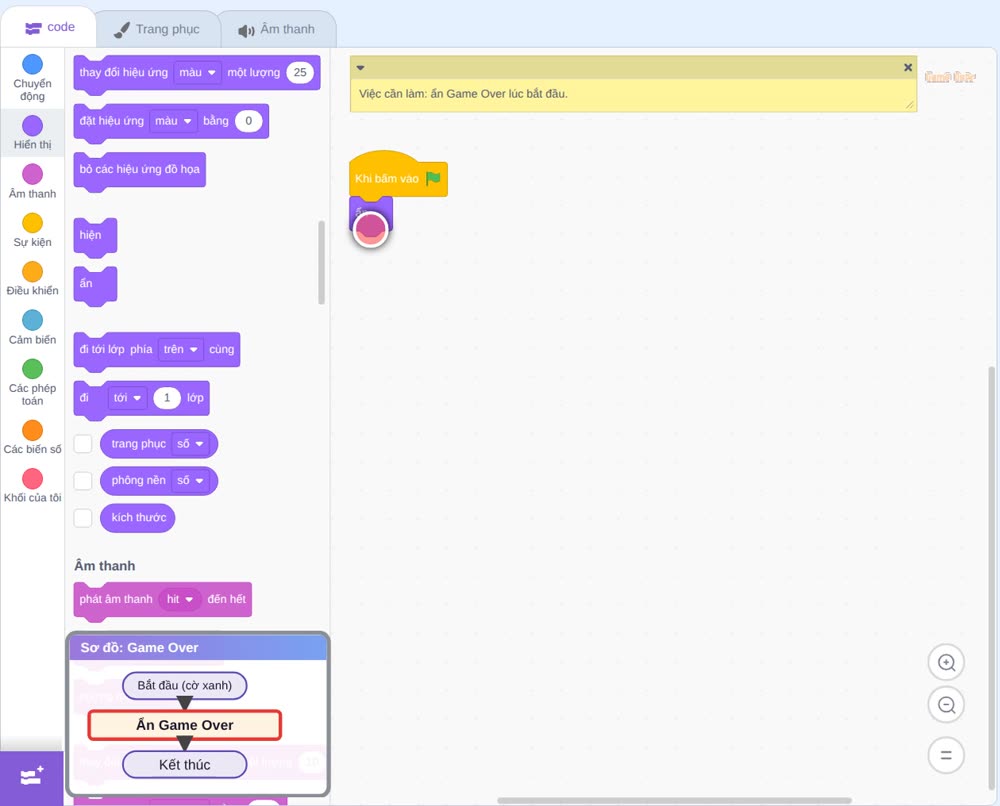This screenshot has height=806, width=1000.
Task: Reset workspace zoom to default
Action: [x=946, y=755]
